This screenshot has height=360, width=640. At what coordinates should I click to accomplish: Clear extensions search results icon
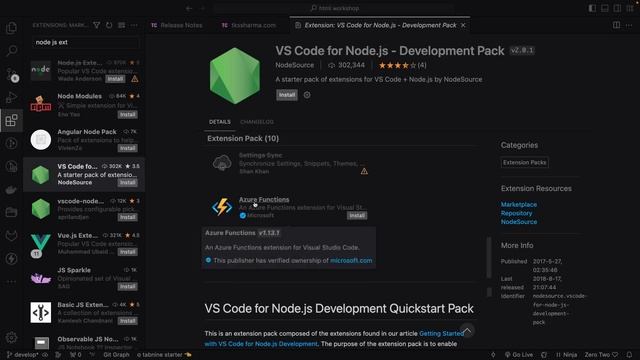point(122,25)
